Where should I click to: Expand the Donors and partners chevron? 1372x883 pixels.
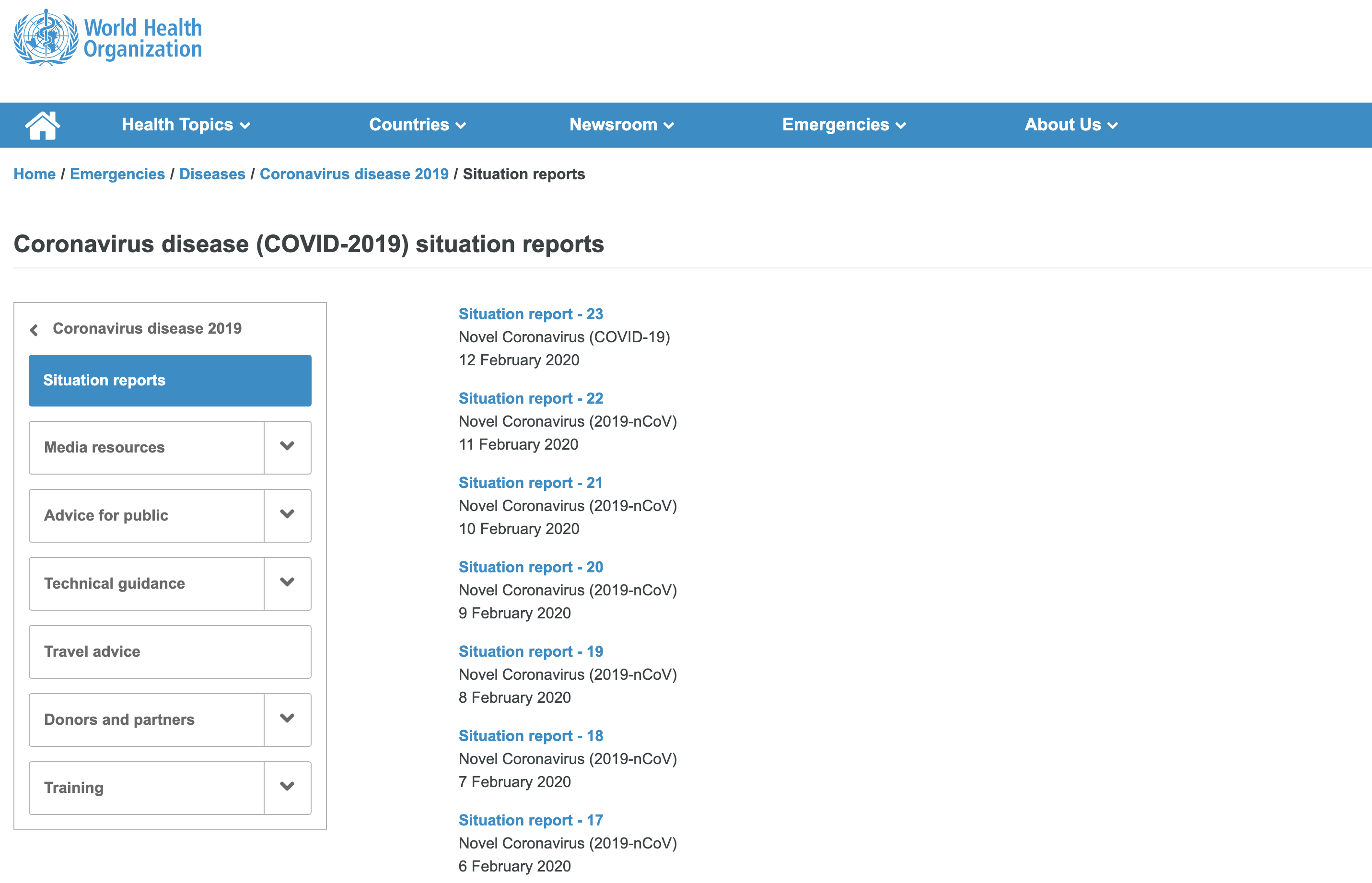tap(287, 719)
